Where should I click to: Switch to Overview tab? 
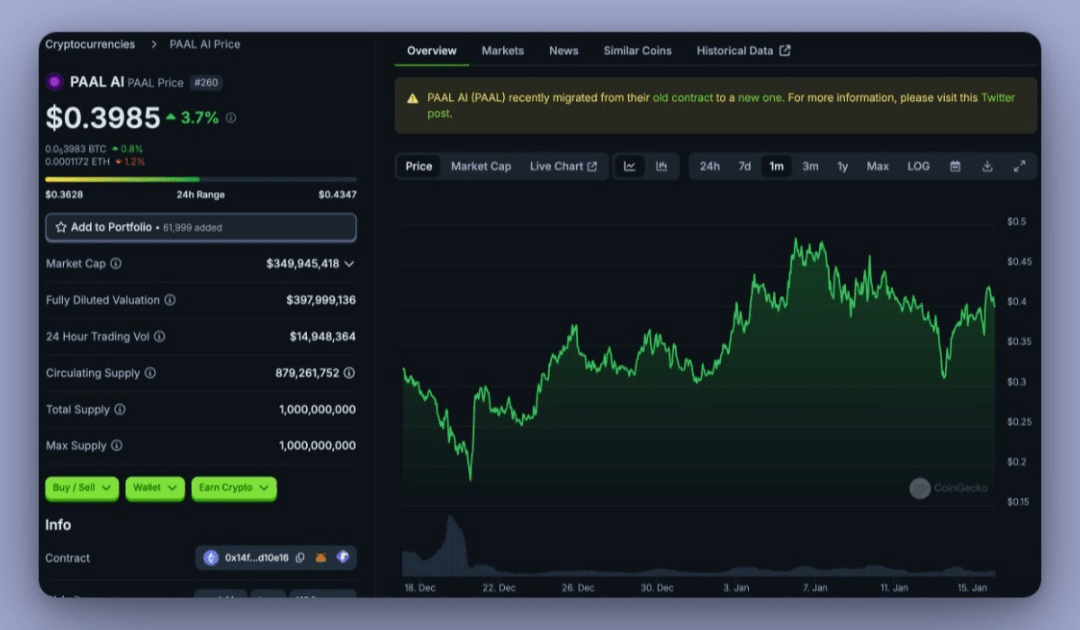[431, 51]
